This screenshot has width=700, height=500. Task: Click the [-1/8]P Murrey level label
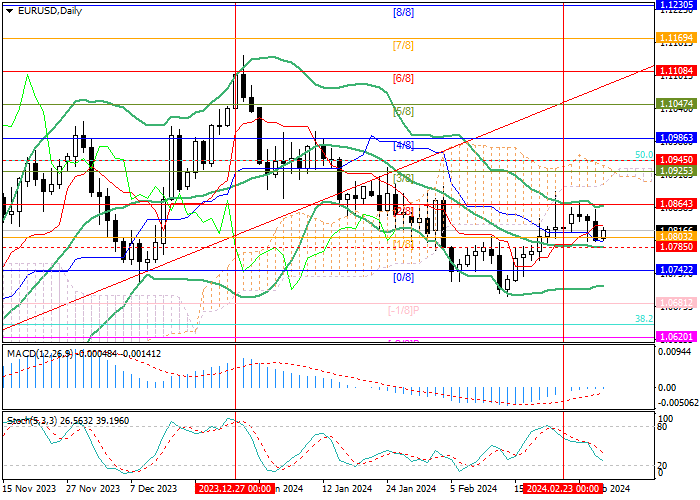pyautogui.click(x=403, y=310)
